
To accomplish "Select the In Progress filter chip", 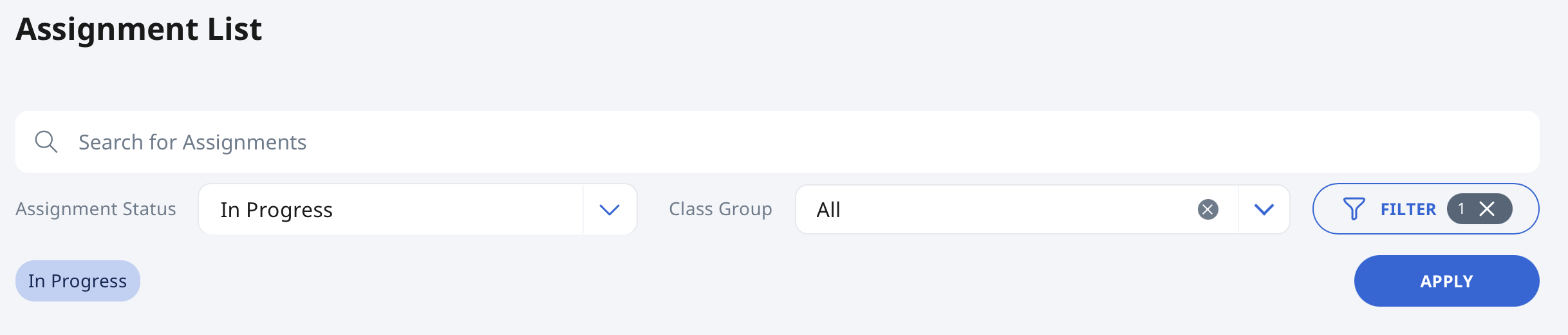I will pyautogui.click(x=78, y=281).
